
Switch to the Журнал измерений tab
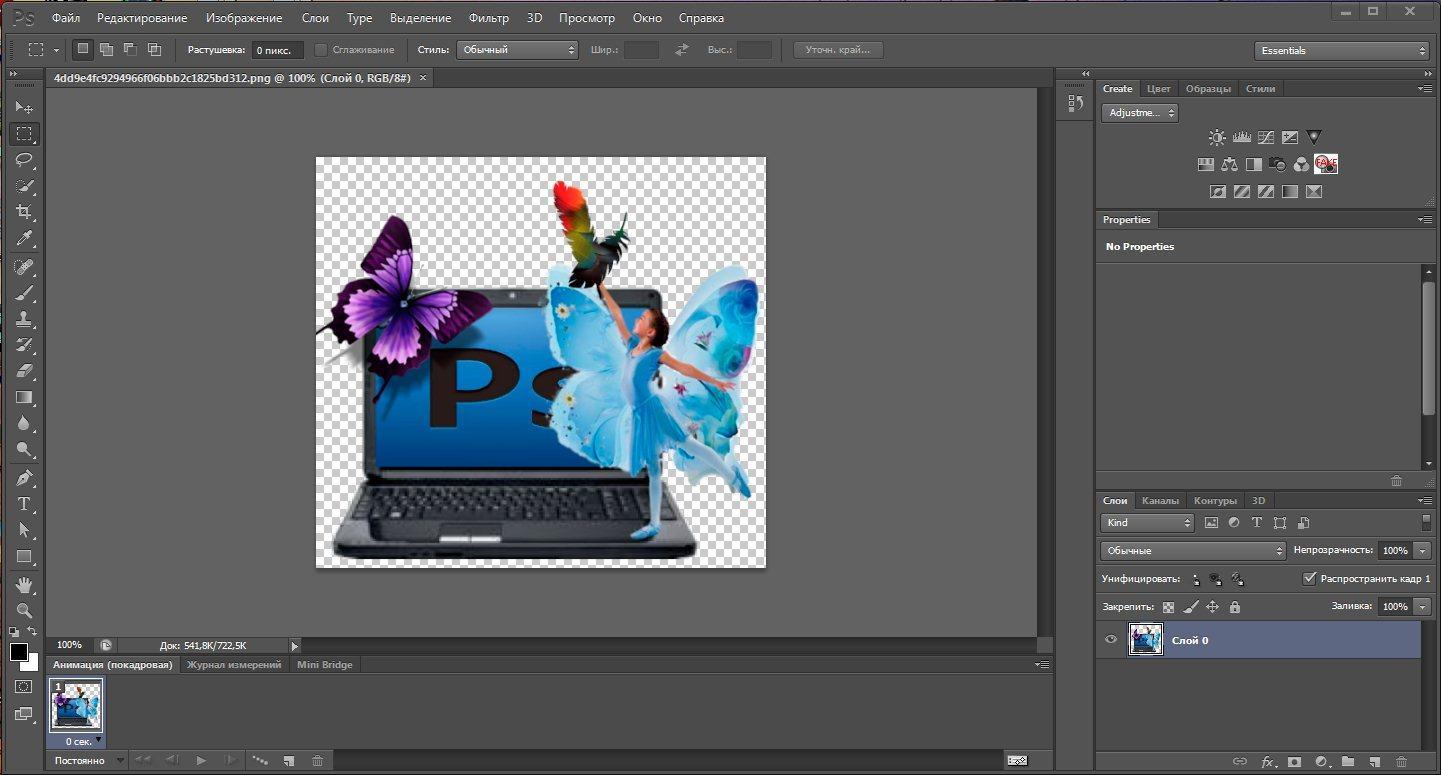pyautogui.click(x=234, y=664)
